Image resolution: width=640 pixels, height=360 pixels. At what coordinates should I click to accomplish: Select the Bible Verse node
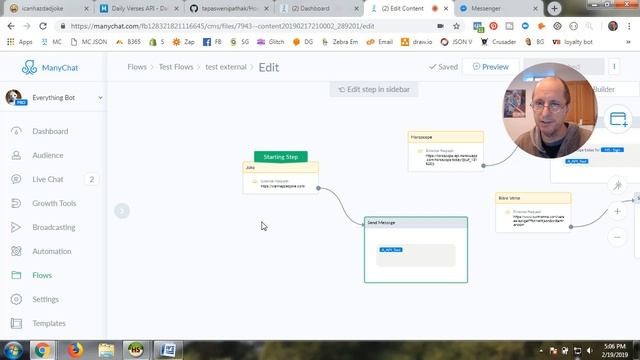tap(533, 212)
